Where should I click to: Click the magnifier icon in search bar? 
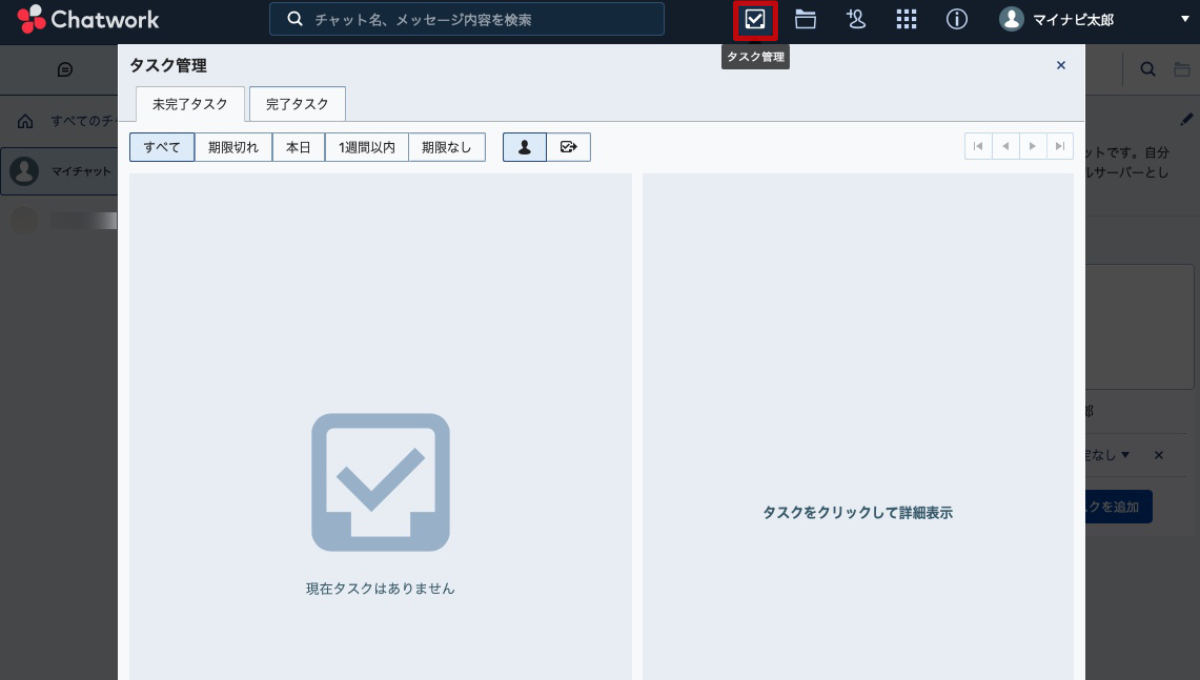[x=294, y=19]
